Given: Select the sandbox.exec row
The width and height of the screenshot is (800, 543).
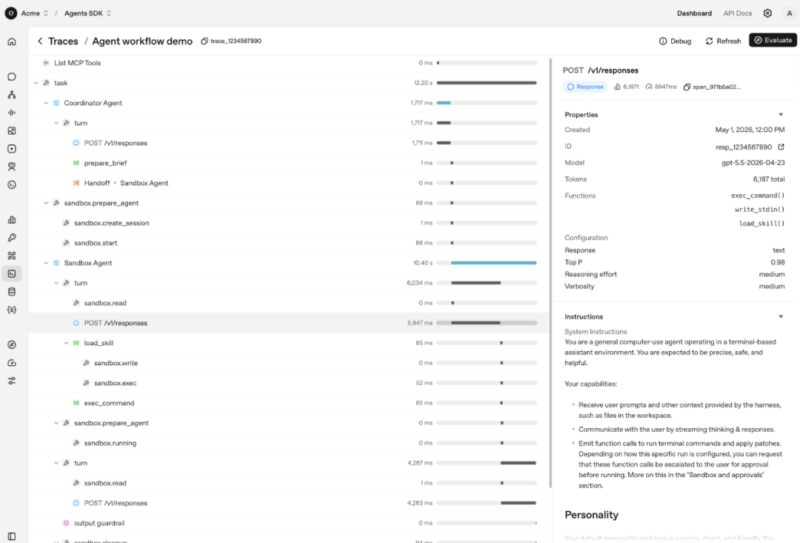Looking at the screenshot, I should click(288, 383).
